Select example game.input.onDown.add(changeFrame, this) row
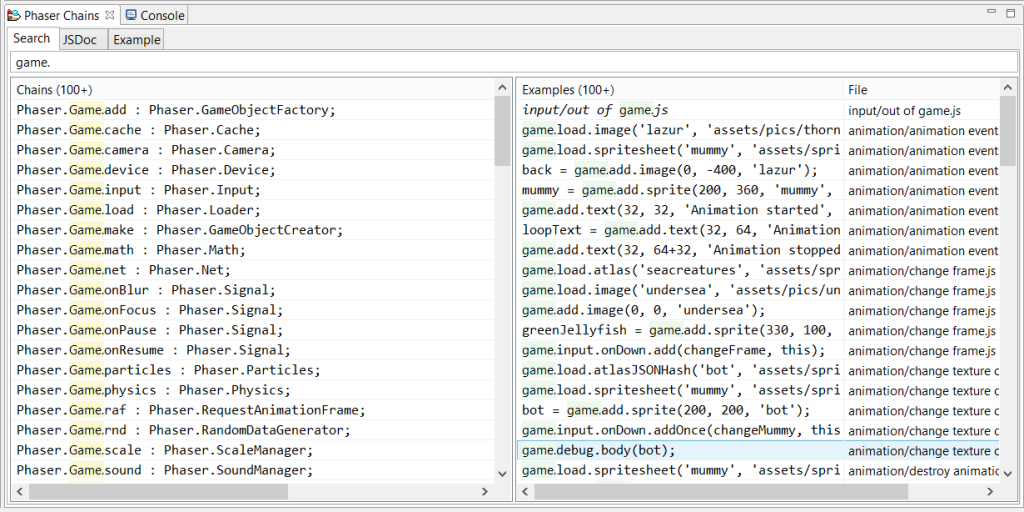This screenshot has height=512, width=1024. coord(758,350)
